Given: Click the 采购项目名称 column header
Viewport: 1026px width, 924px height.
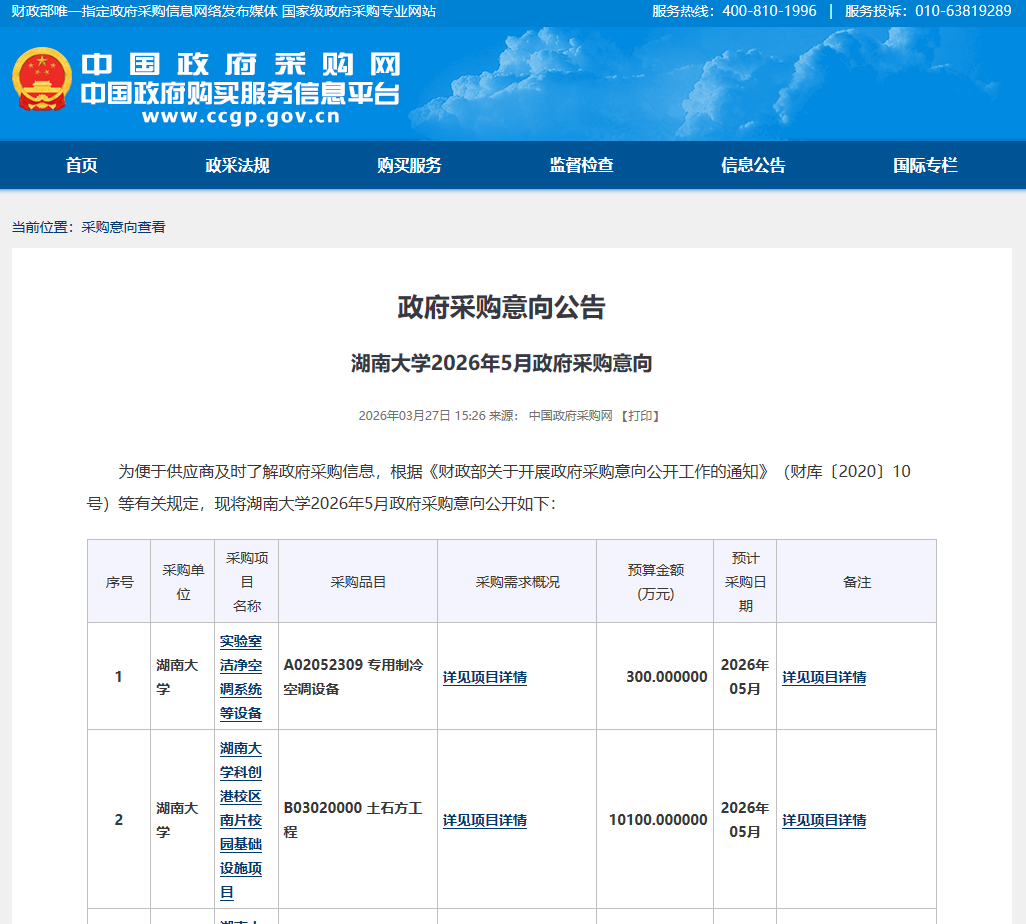Looking at the screenshot, I should pyautogui.click(x=247, y=582).
